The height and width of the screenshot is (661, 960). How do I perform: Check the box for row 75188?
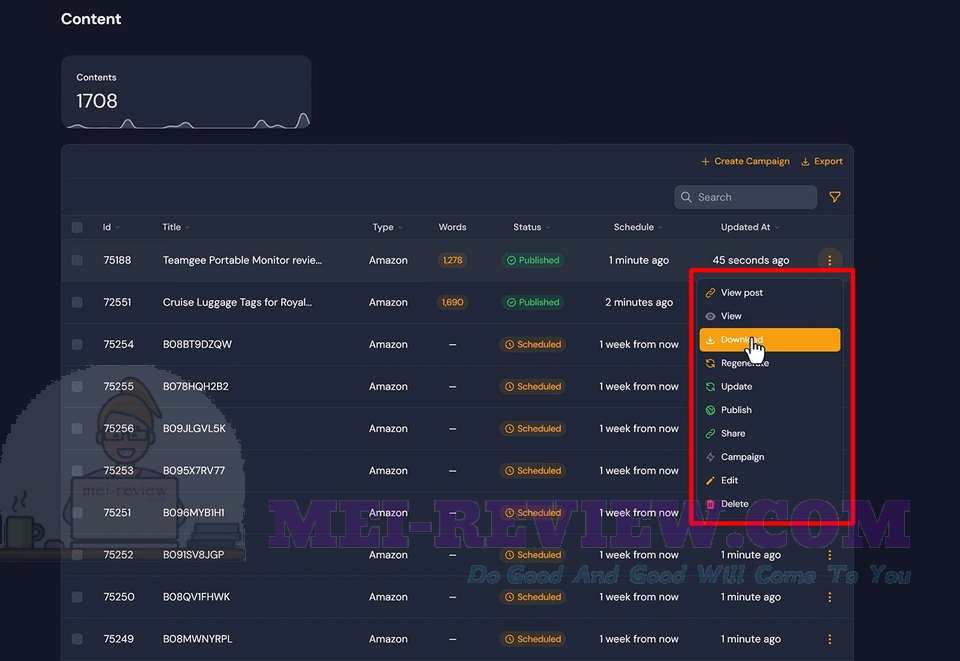(77, 260)
